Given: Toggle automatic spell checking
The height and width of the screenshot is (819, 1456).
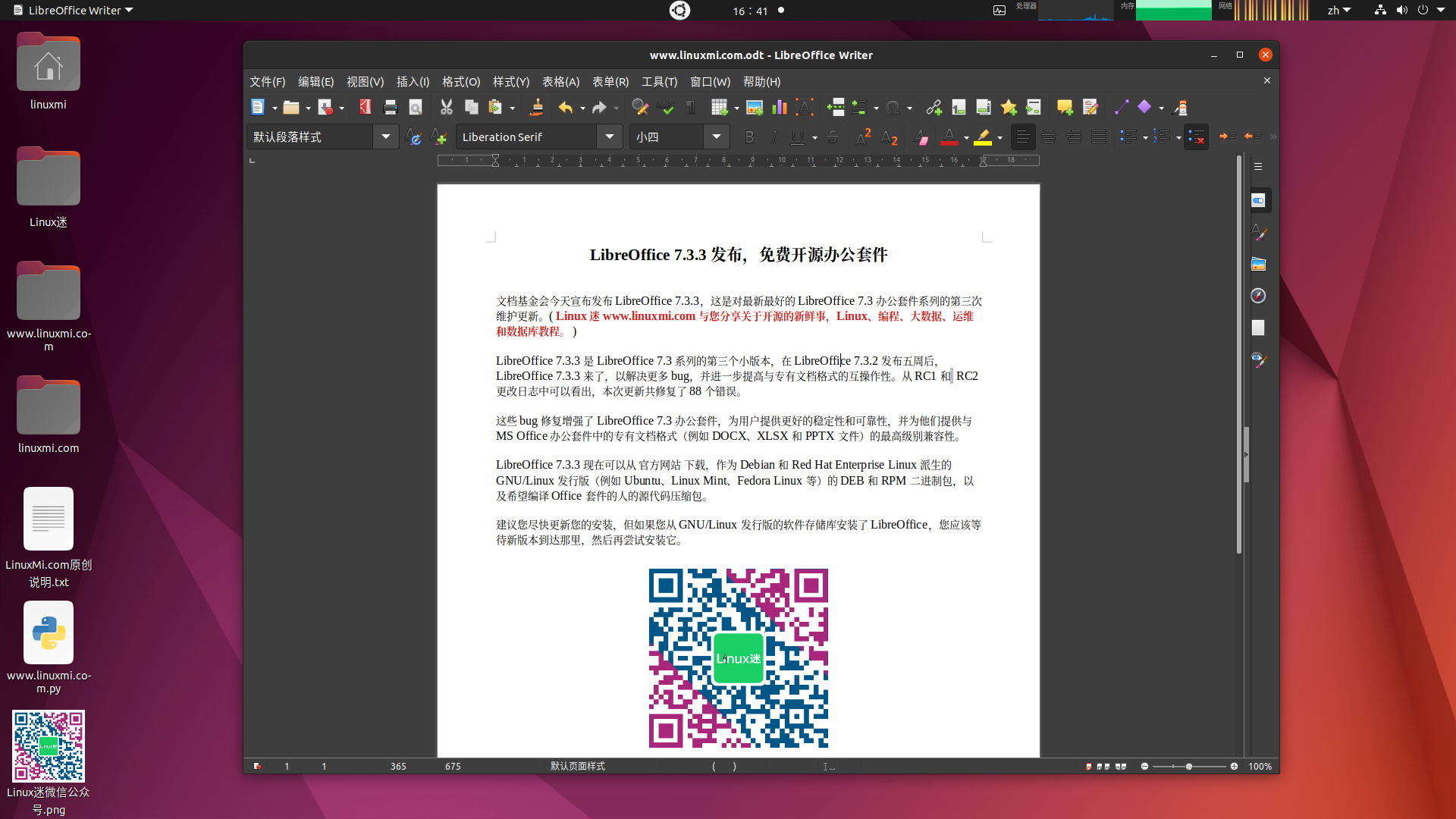Looking at the screenshot, I should pos(666,108).
